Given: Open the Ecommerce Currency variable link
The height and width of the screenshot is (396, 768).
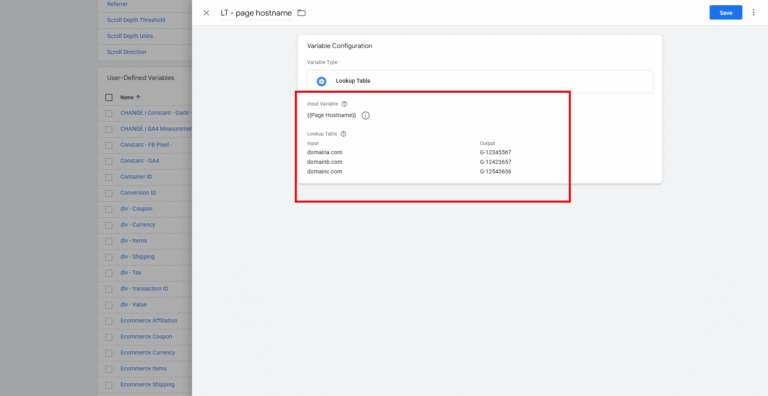Looking at the screenshot, I should point(147,352).
